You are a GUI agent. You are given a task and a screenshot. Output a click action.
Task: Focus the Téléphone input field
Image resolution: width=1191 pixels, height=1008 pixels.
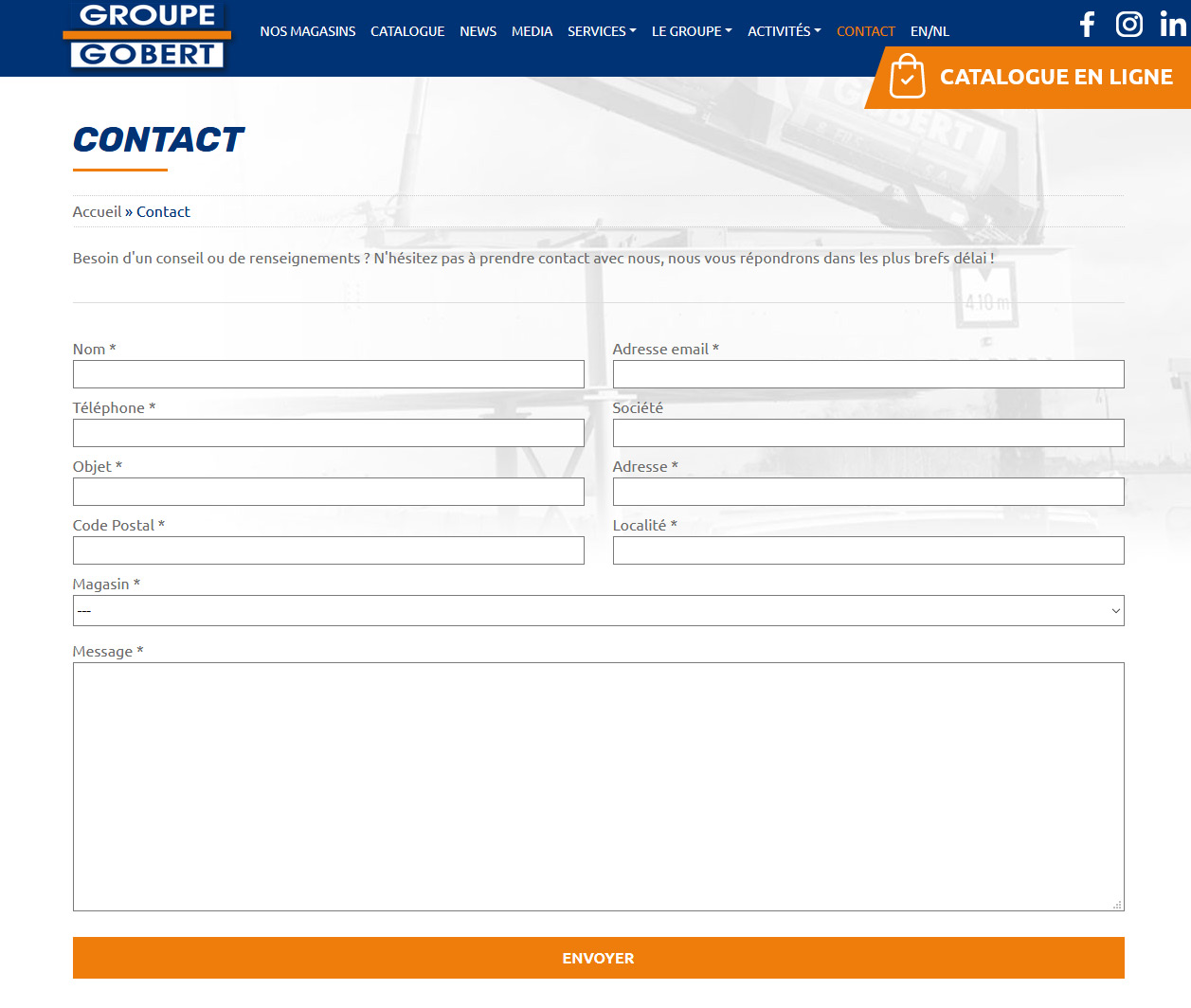tap(329, 433)
